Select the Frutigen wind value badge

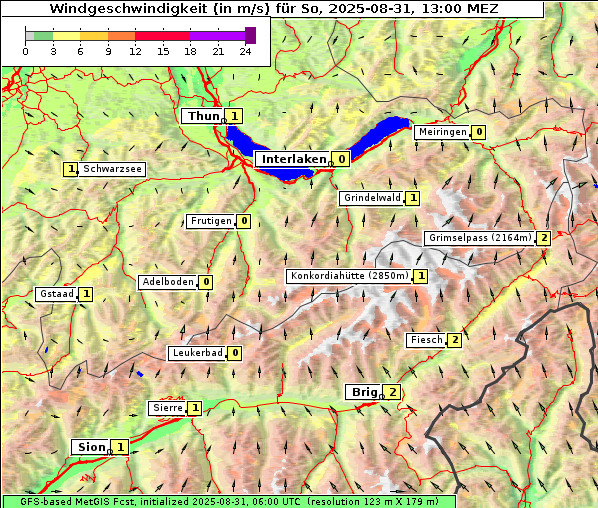coord(244,221)
